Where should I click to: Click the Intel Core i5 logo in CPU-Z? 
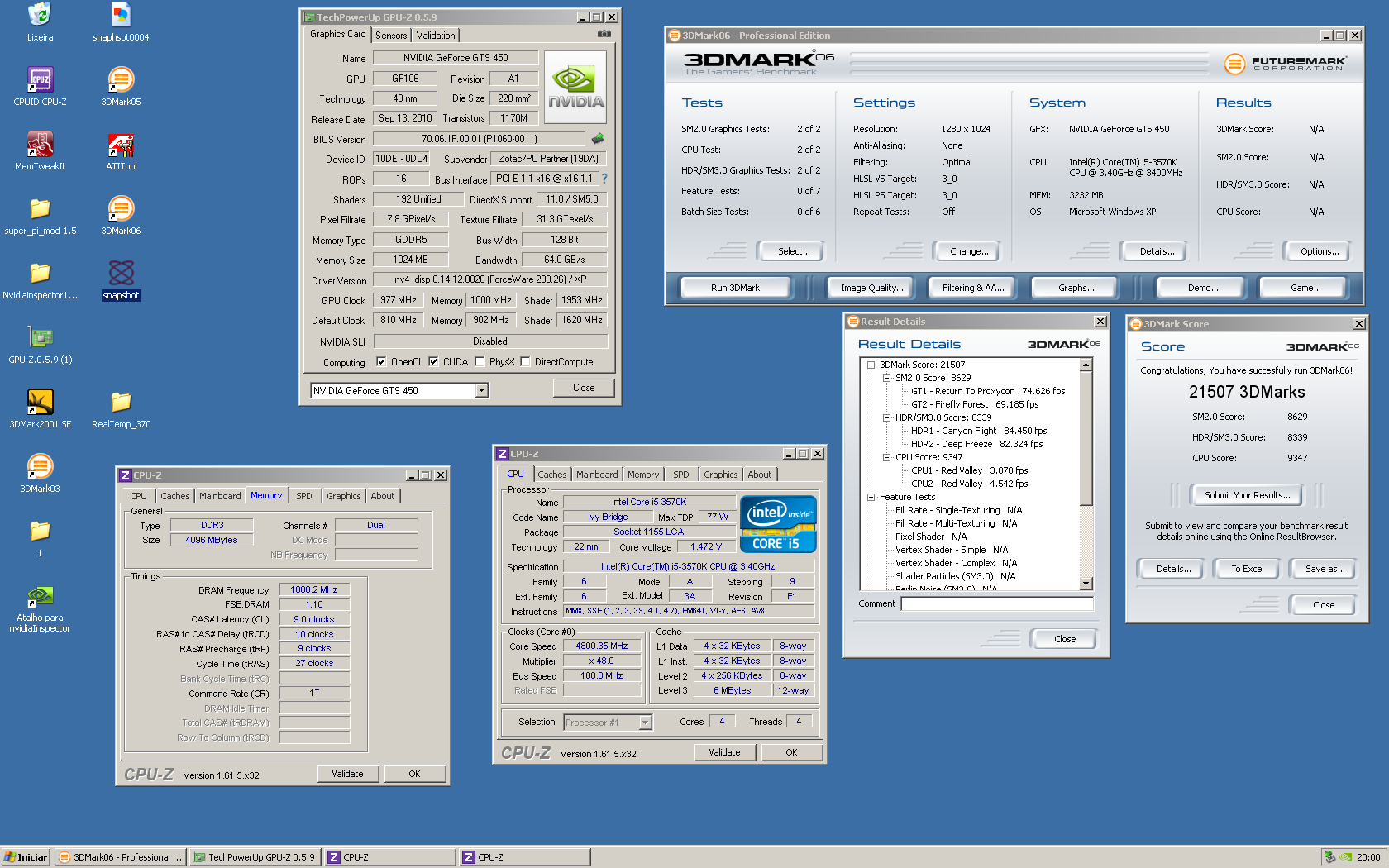(x=778, y=523)
